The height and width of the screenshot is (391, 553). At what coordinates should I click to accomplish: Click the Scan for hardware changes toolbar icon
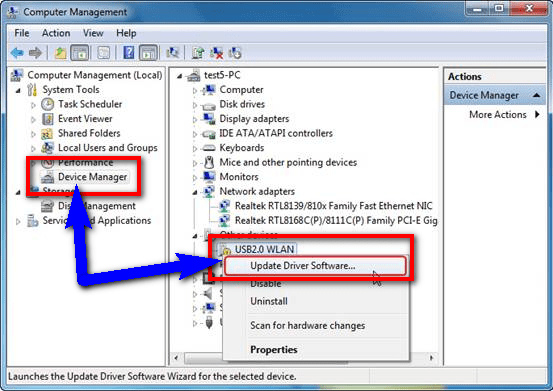tap(235, 53)
